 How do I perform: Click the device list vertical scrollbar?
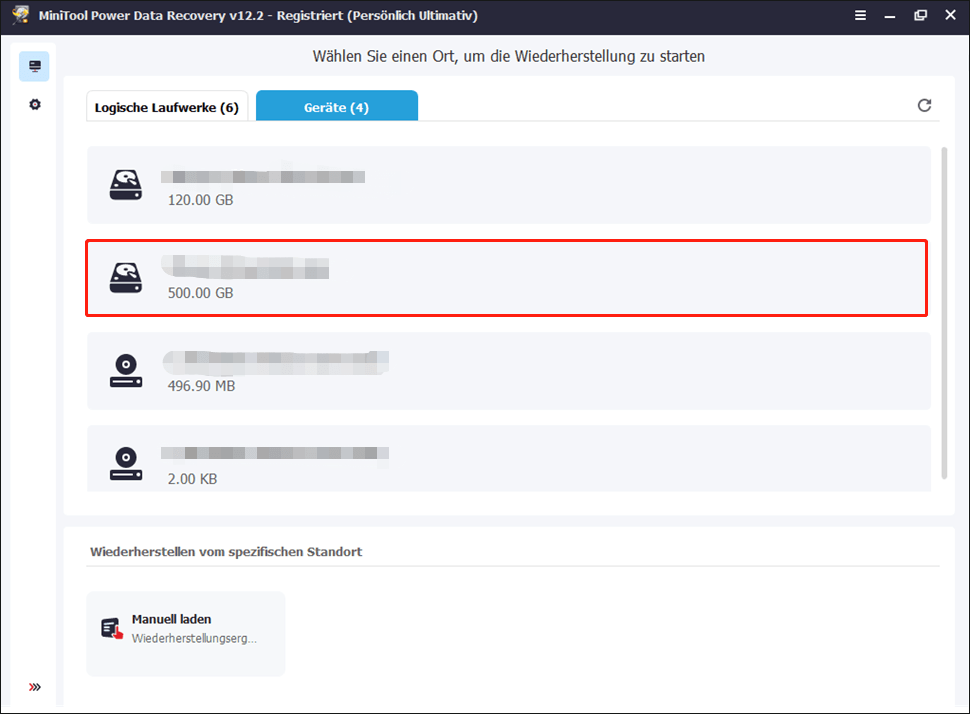coord(945,310)
